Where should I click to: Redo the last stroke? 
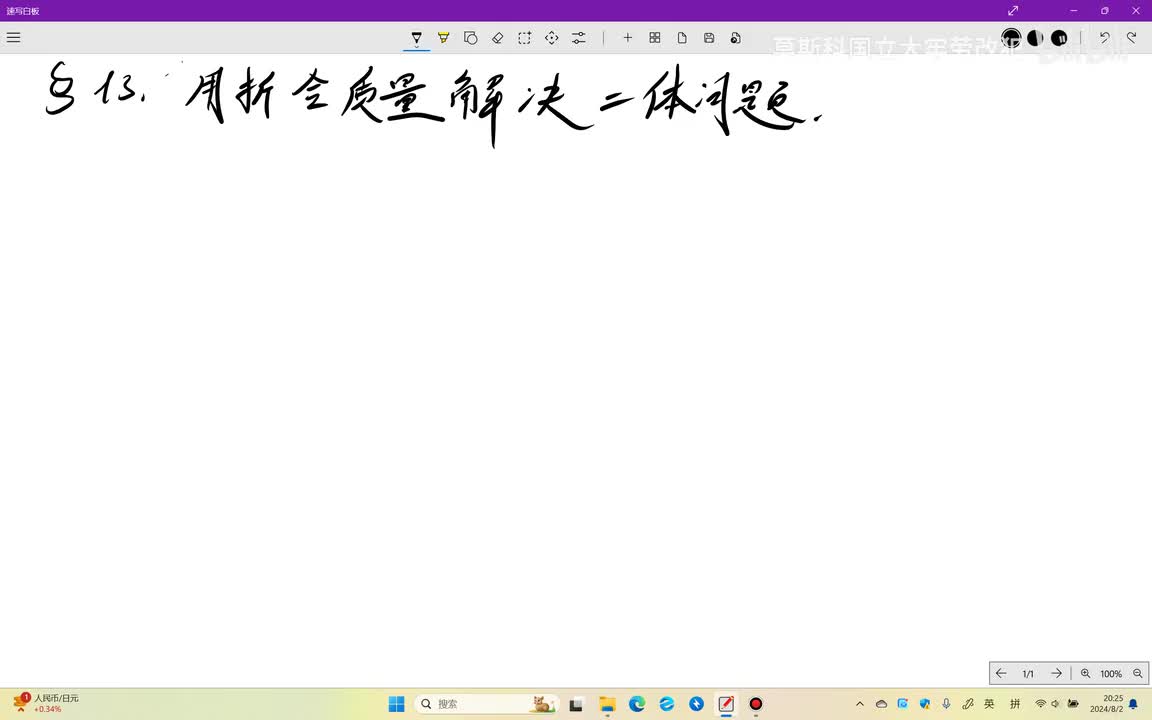[1131, 37]
